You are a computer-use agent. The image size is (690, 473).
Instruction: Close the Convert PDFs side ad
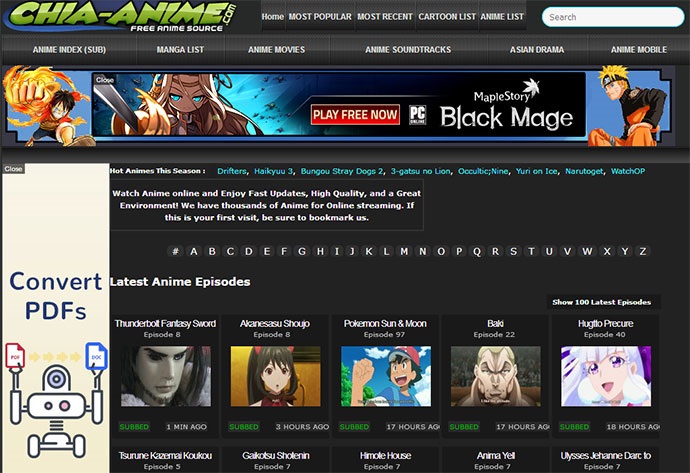click(13, 169)
